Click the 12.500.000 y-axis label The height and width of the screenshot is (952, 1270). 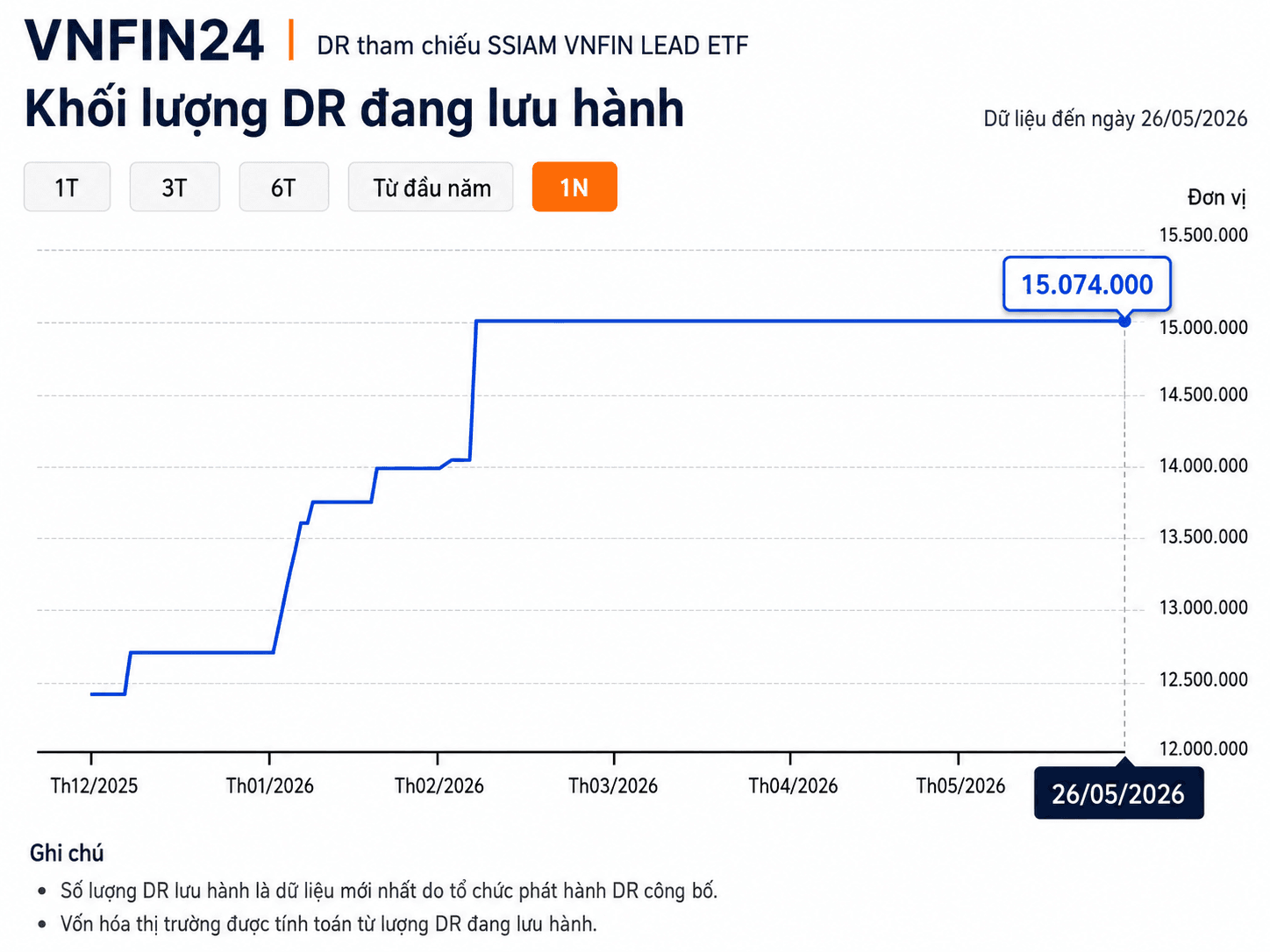pyautogui.click(x=1203, y=679)
